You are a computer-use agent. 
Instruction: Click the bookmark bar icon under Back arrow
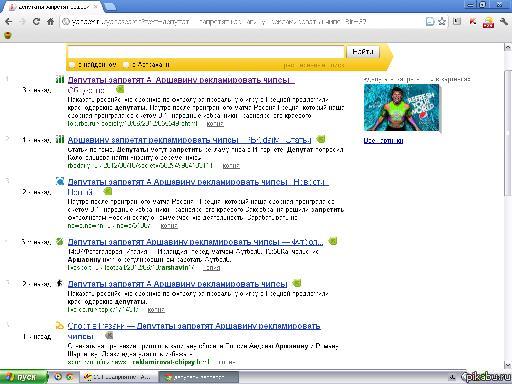(7, 35)
